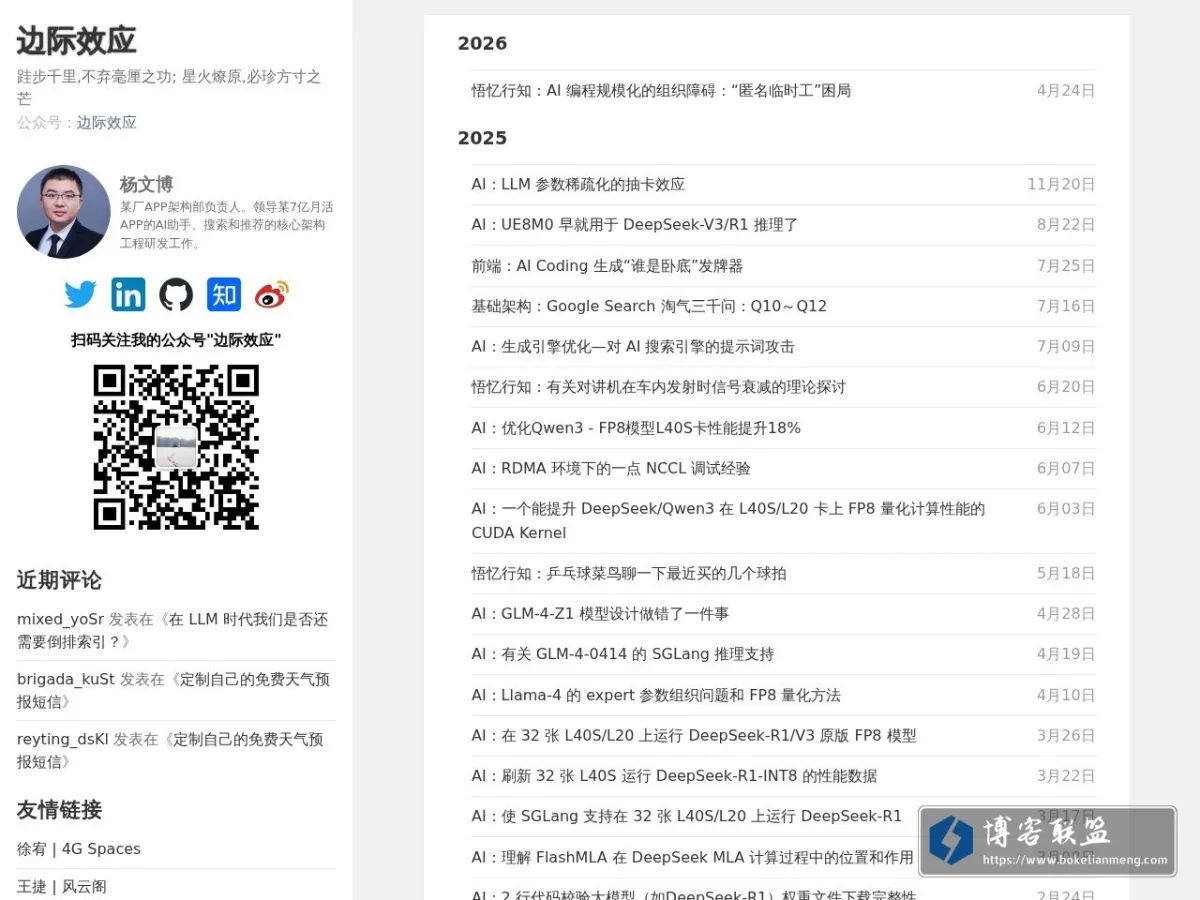Screen dimensions: 1200x900
Task: Click the date 11月20日
Action: (1061, 184)
